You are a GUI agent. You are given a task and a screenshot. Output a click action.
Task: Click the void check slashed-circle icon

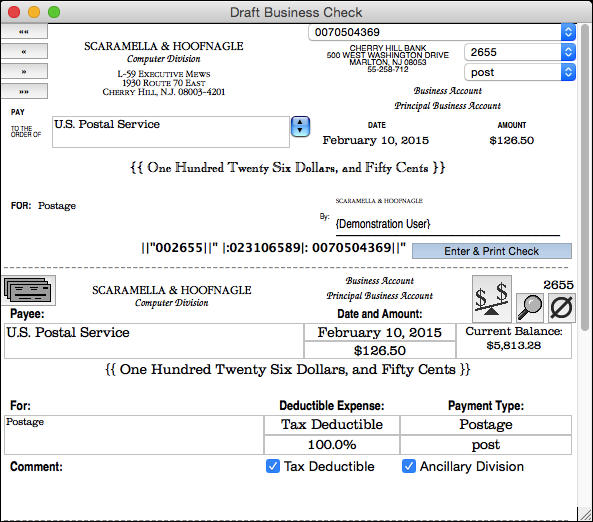562,308
